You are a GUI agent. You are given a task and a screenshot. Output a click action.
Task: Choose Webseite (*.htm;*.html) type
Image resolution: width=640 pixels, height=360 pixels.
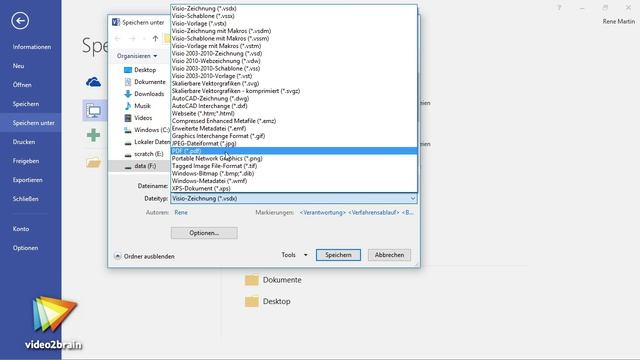click(x=294, y=113)
